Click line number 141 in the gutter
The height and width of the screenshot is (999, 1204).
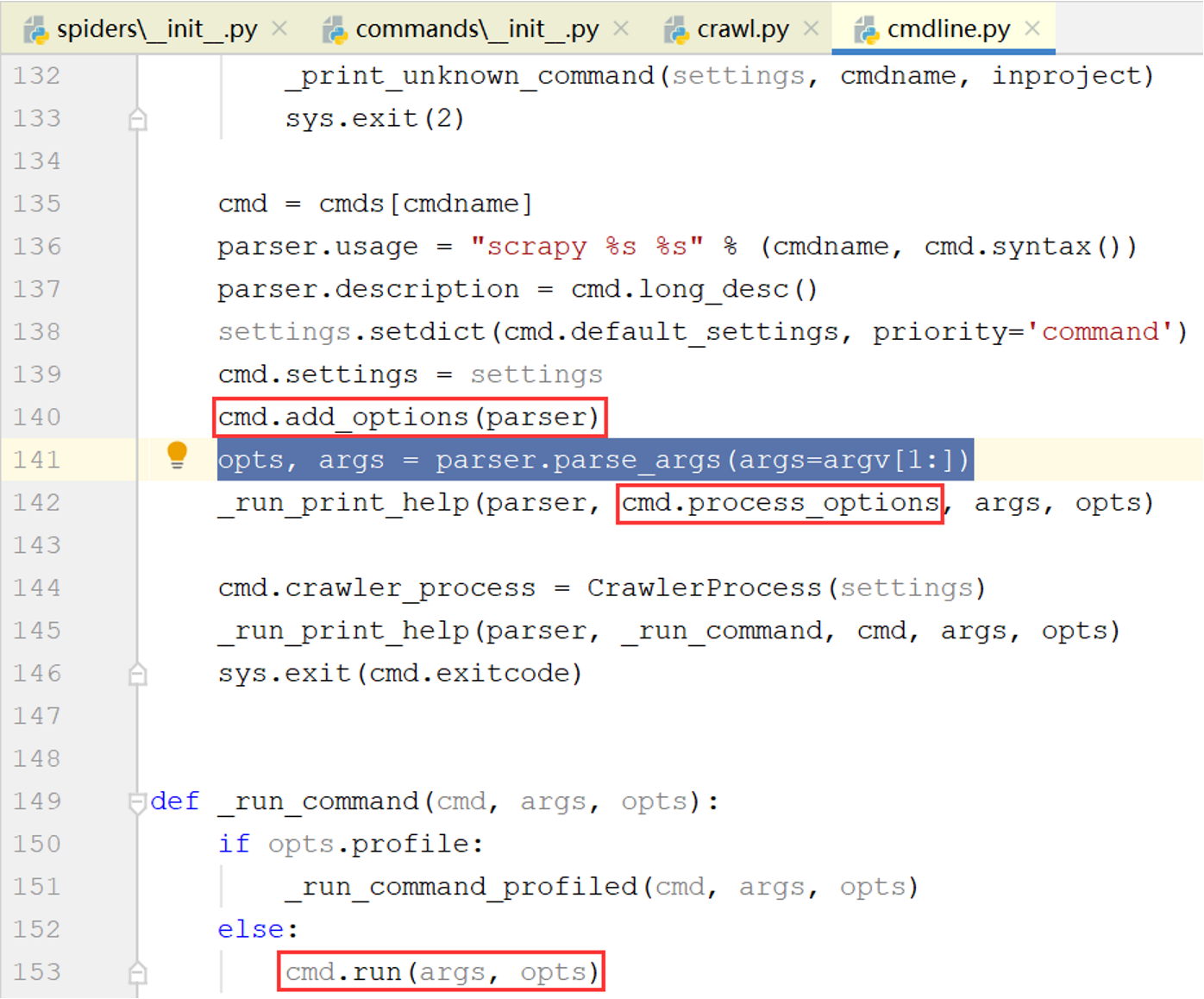point(37,460)
